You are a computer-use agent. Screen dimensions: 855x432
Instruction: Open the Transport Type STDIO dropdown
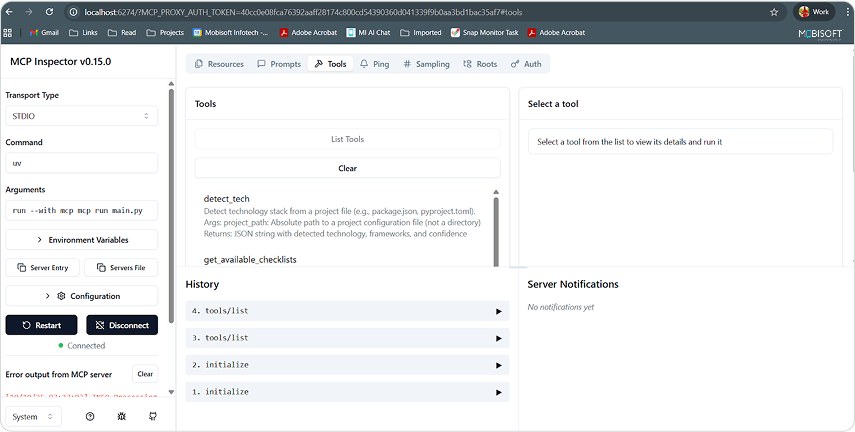[x=81, y=116]
